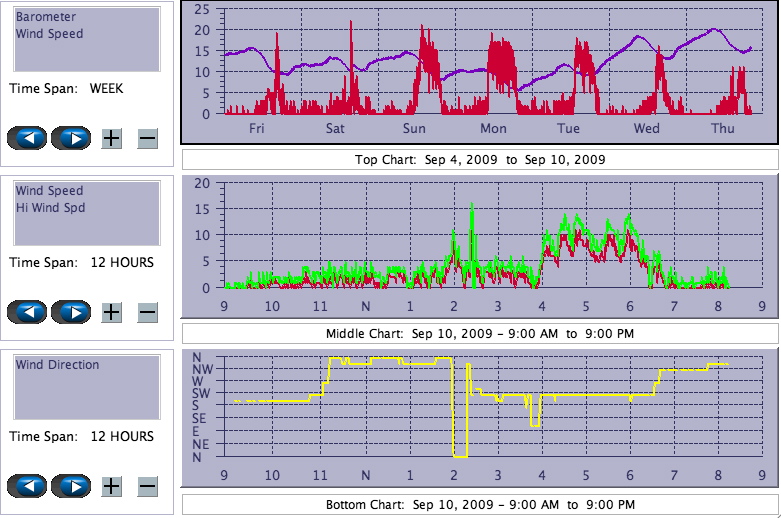Go back in time on the middle chart
The height and width of the screenshot is (518, 781).
27,312
